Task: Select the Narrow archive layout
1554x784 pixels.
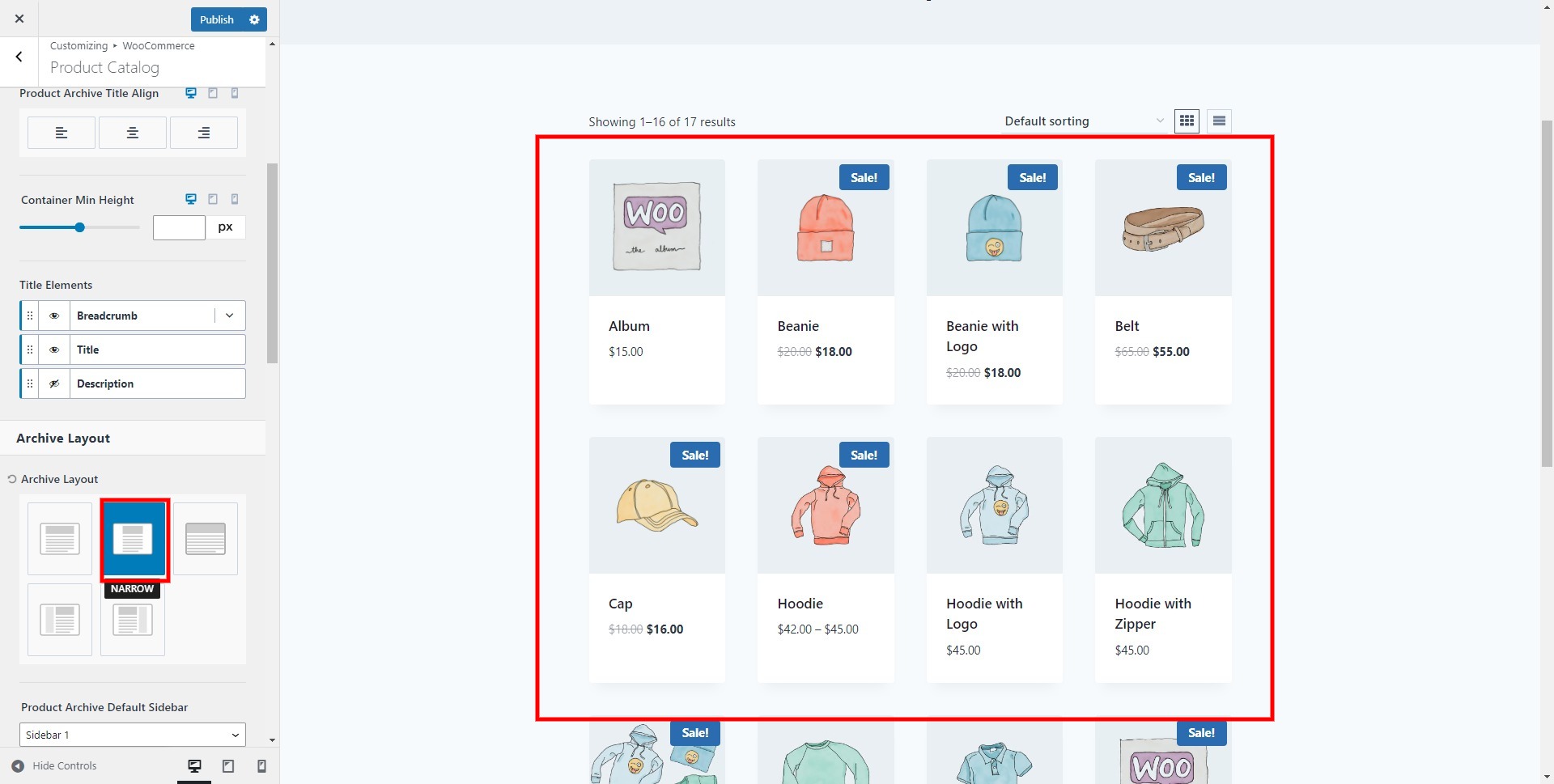Action: point(133,539)
